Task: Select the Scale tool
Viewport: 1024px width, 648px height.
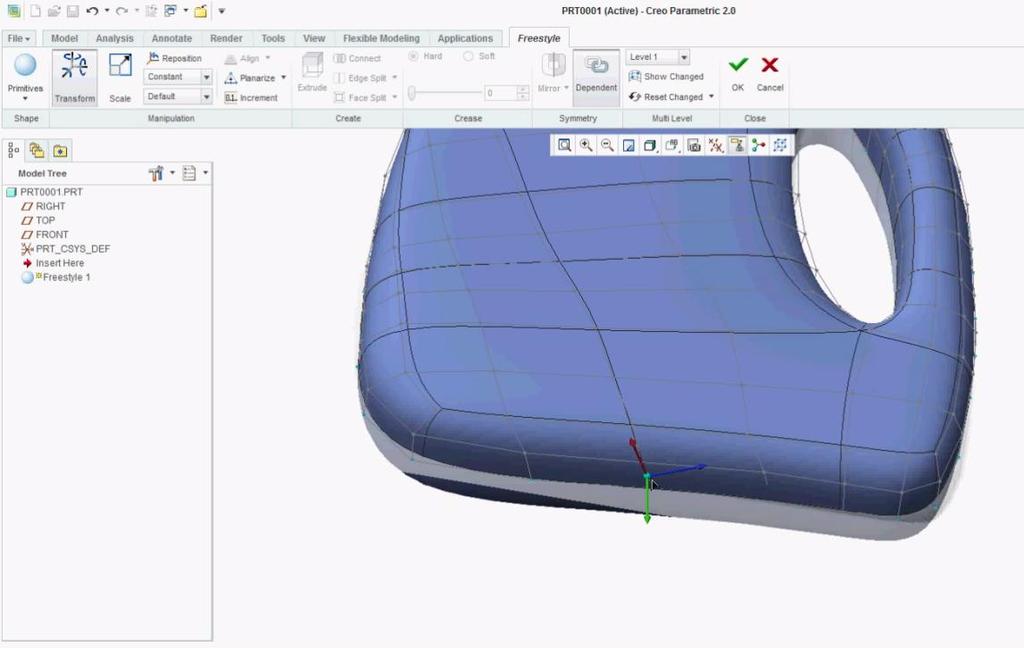Action: click(120, 77)
